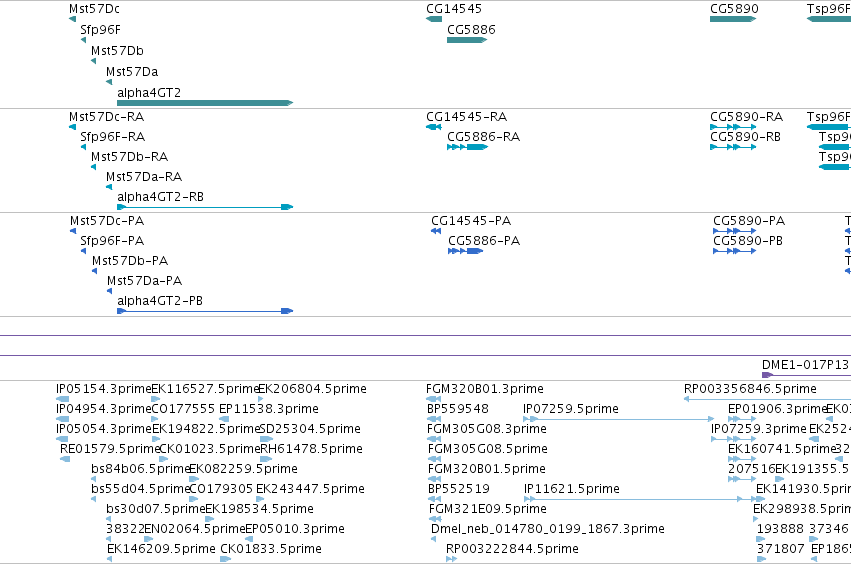Click the FGM320B01.3prime EST label
This screenshot has width=851, height=564.
coord(485,389)
